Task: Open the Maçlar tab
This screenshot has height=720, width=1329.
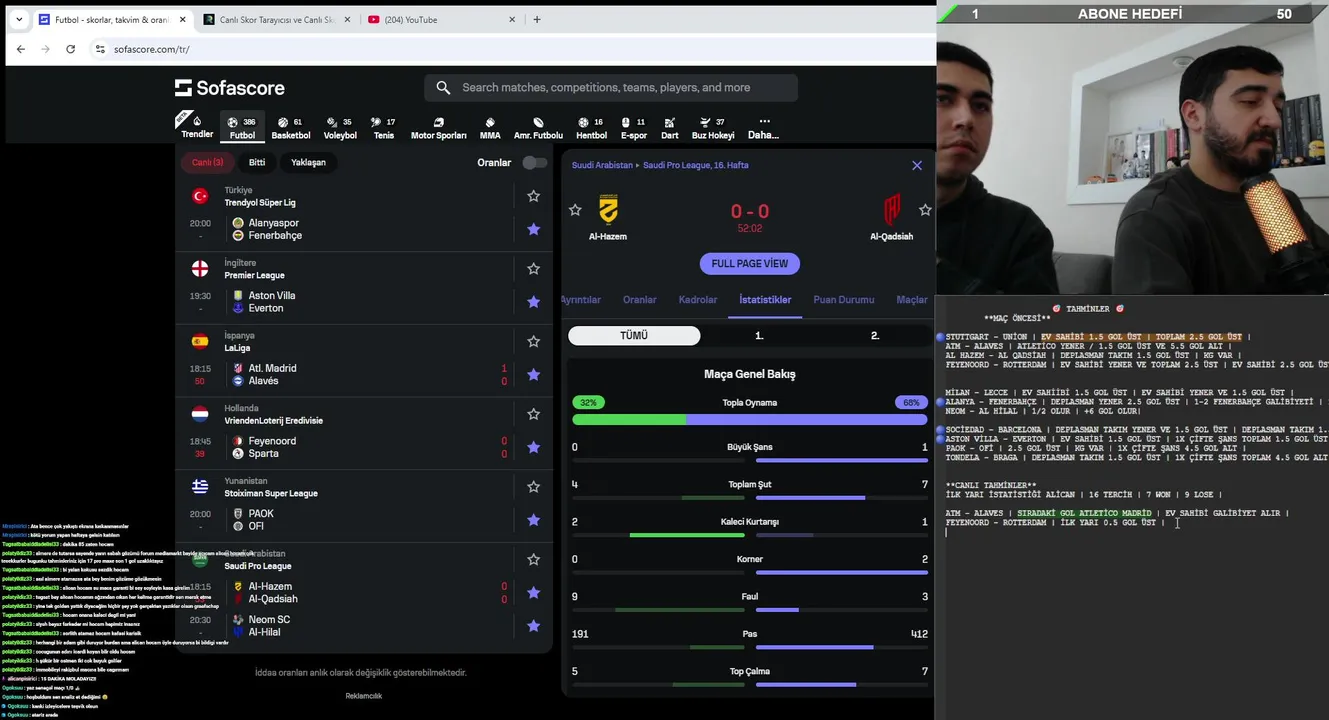Action: point(912,300)
